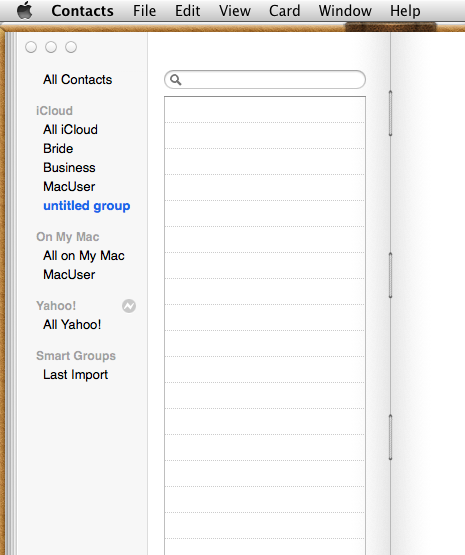Select the Bride group
The height and width of the screenshot is (555, 465).
58,149
